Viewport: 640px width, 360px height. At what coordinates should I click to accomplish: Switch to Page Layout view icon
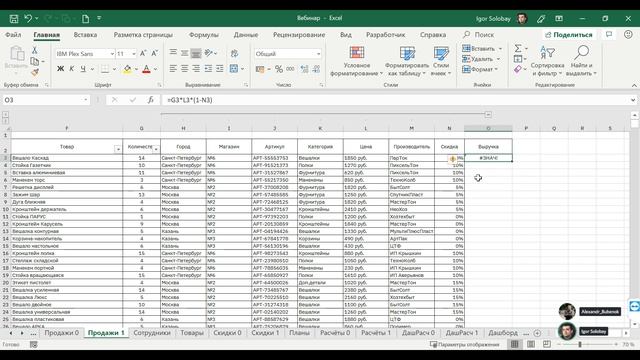531,344
